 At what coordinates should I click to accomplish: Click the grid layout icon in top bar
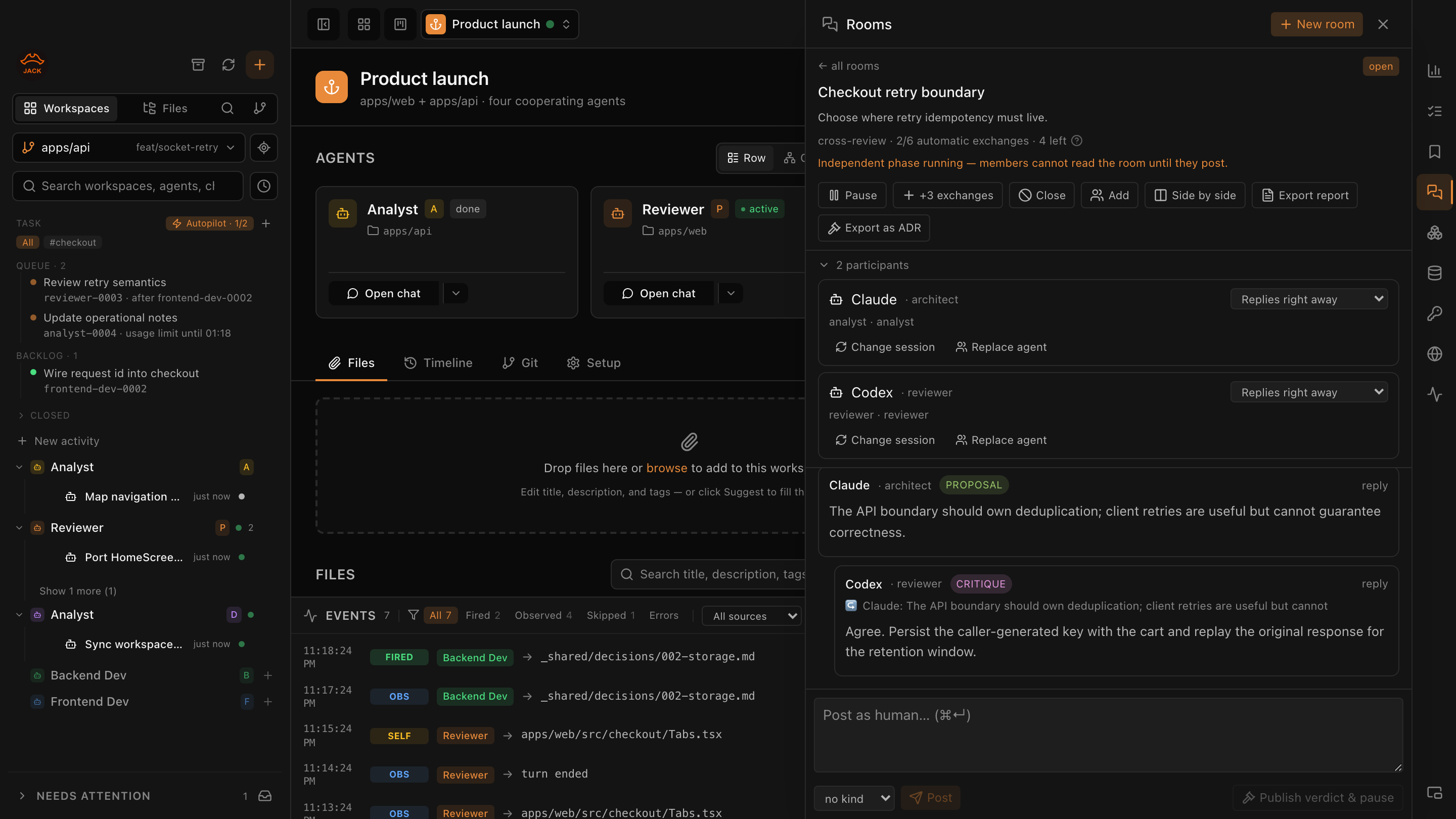[364, 24]
